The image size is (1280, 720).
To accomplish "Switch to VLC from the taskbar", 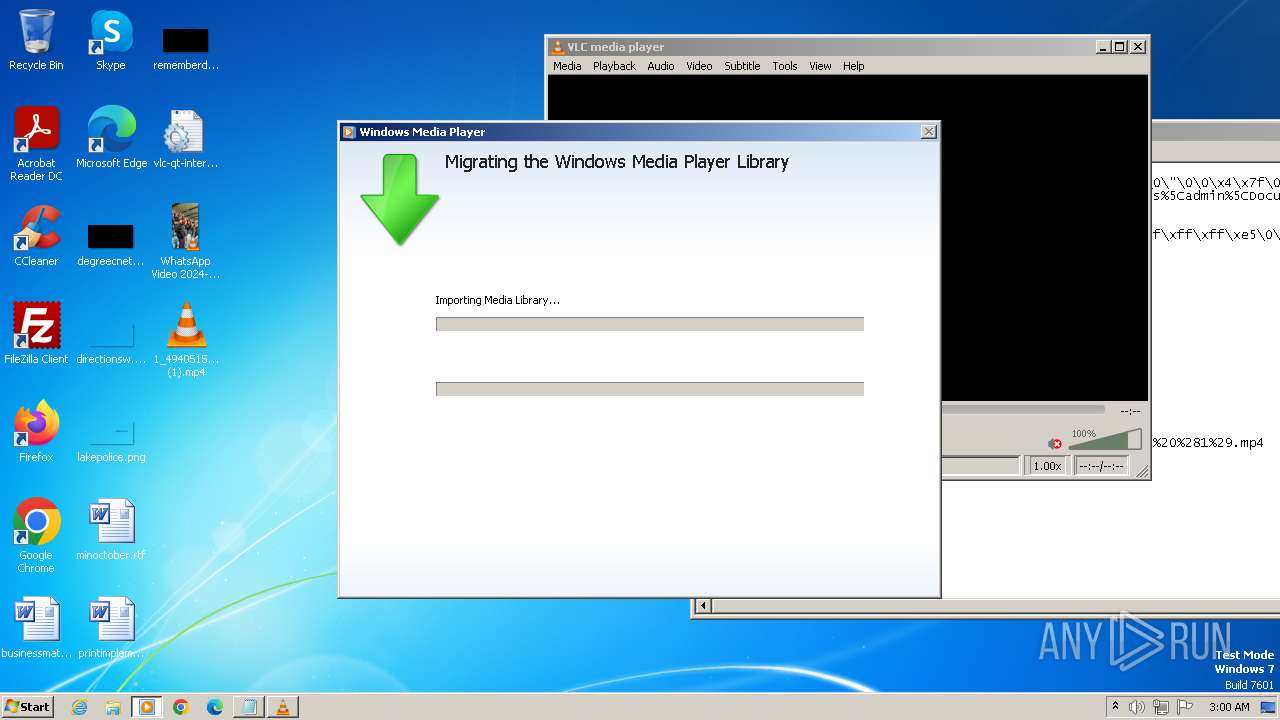I will (283, 707).
